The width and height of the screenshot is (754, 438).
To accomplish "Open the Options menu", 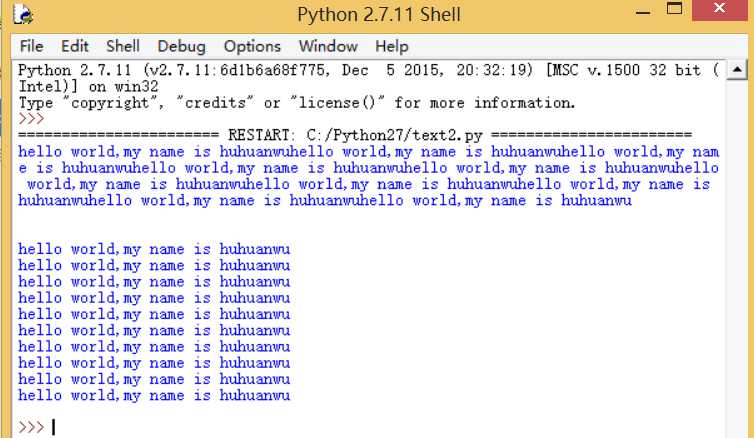I will click(252, 47).
